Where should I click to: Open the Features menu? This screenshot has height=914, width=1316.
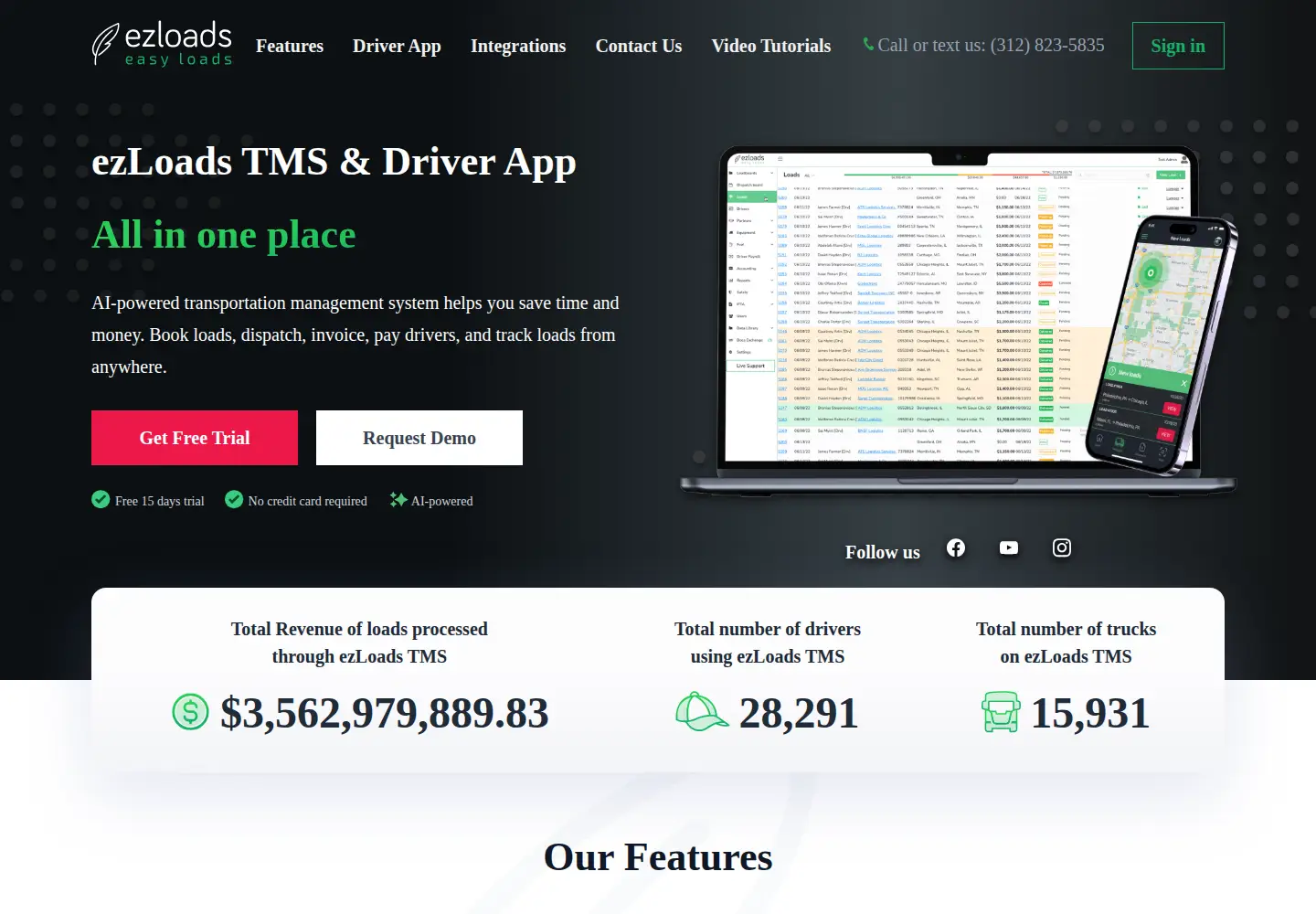point(290,46)
